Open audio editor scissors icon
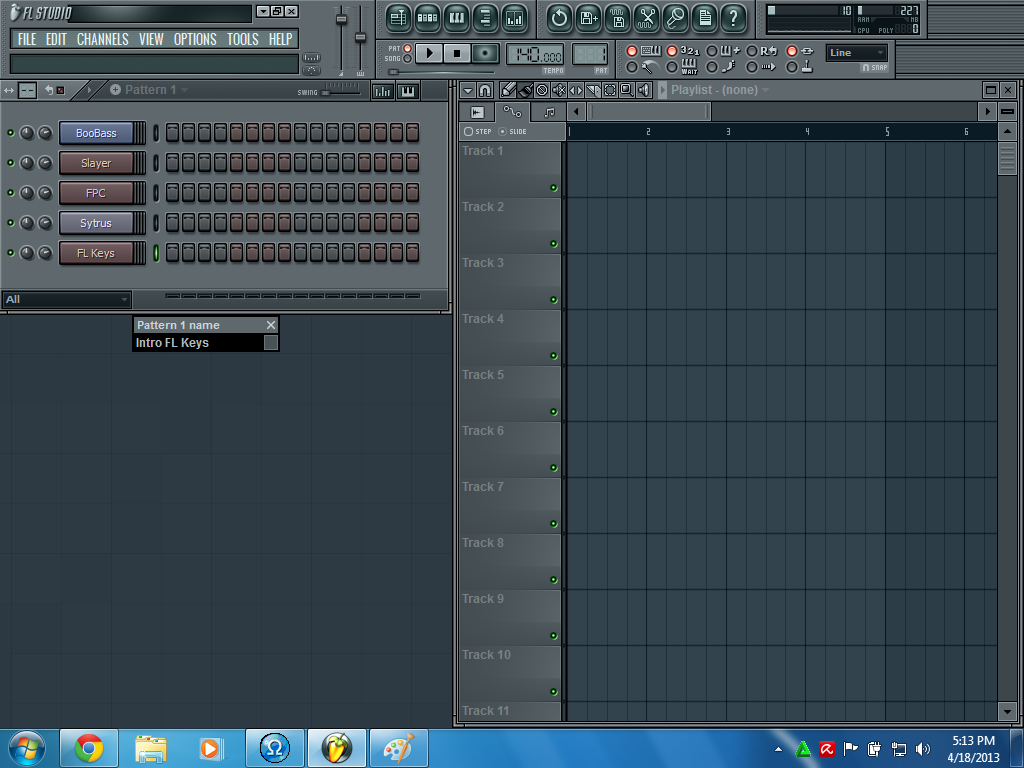Image resolution: width=1024 pixels, height=768 pixels. (x=647, y=18)
